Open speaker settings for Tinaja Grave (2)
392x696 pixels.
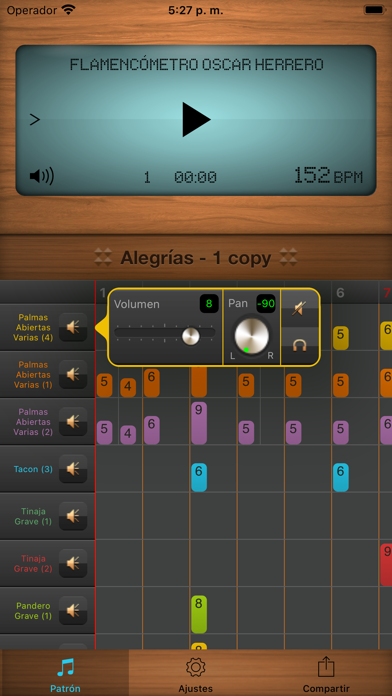click(73, 563)
